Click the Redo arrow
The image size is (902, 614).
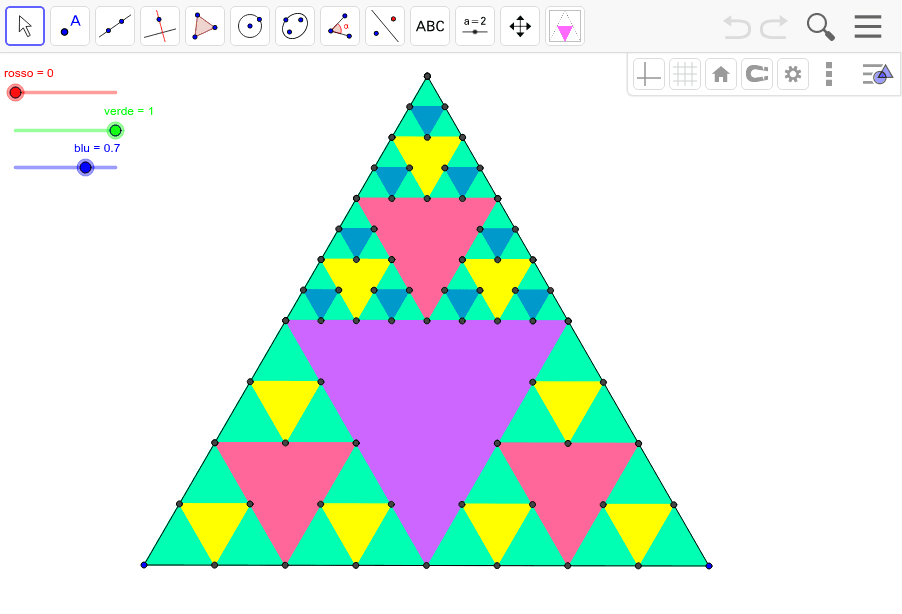click(x=774, y=26)
